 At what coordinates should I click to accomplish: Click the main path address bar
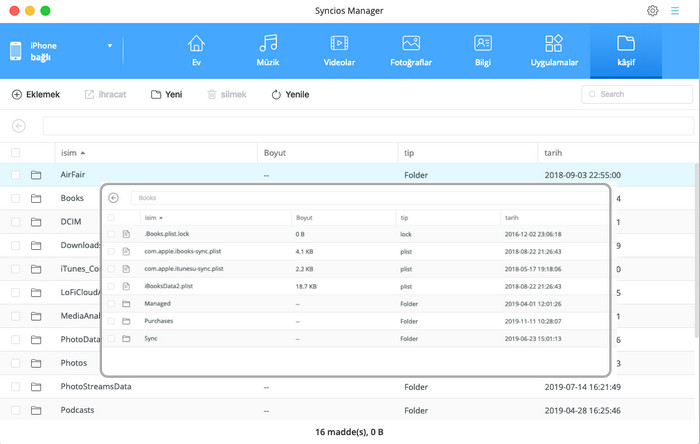(368, 126)
